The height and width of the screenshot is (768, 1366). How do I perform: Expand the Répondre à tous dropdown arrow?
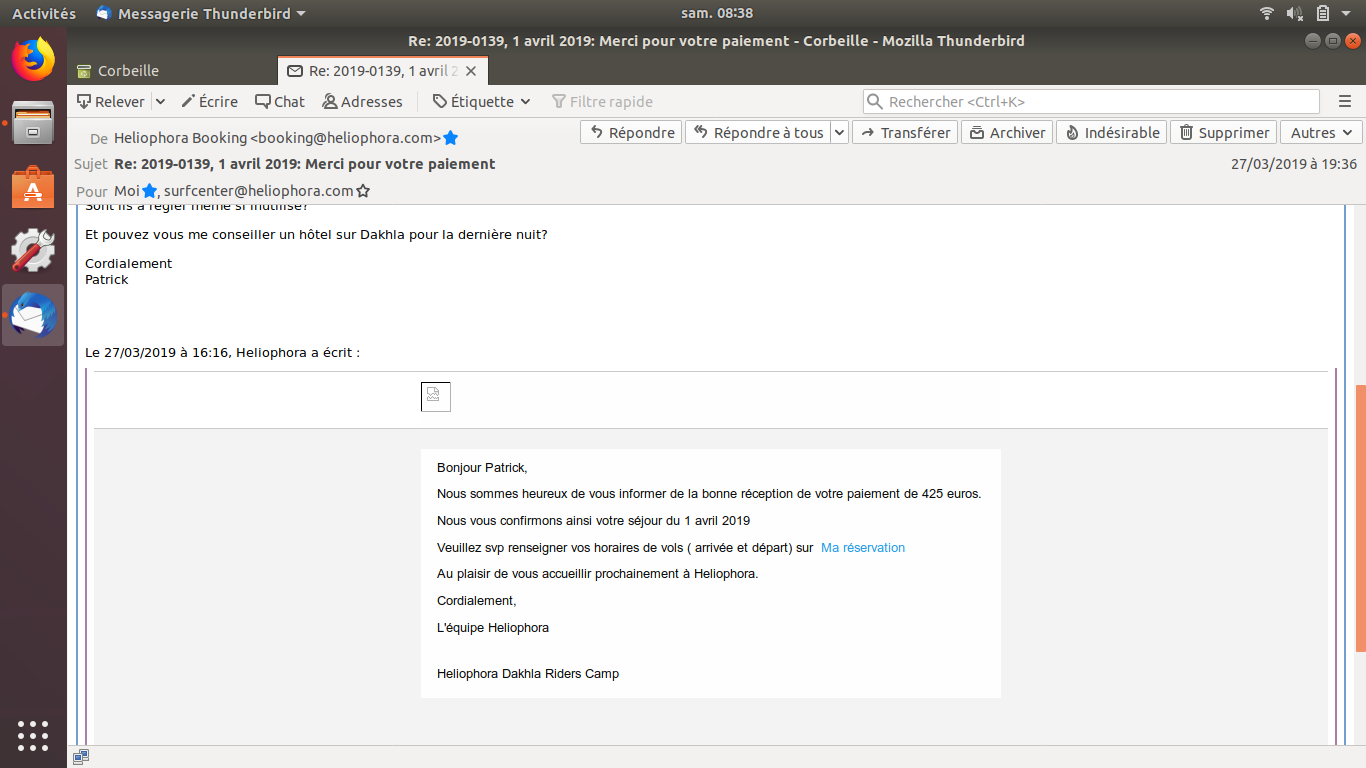840,132
